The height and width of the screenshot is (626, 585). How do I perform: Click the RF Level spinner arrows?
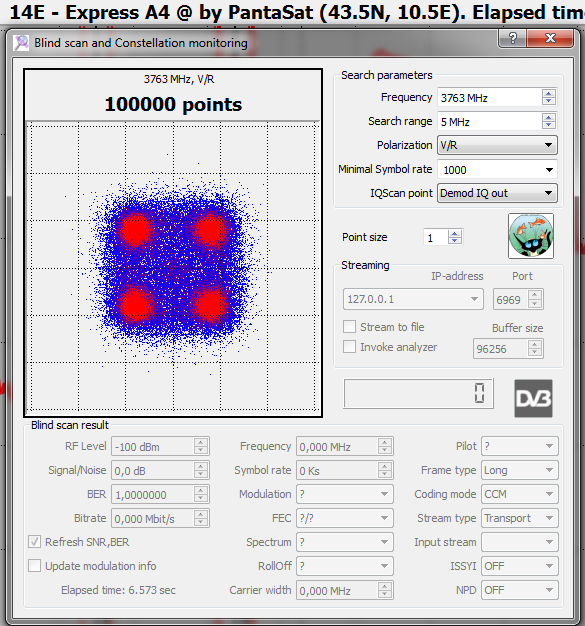coord(201,446)
